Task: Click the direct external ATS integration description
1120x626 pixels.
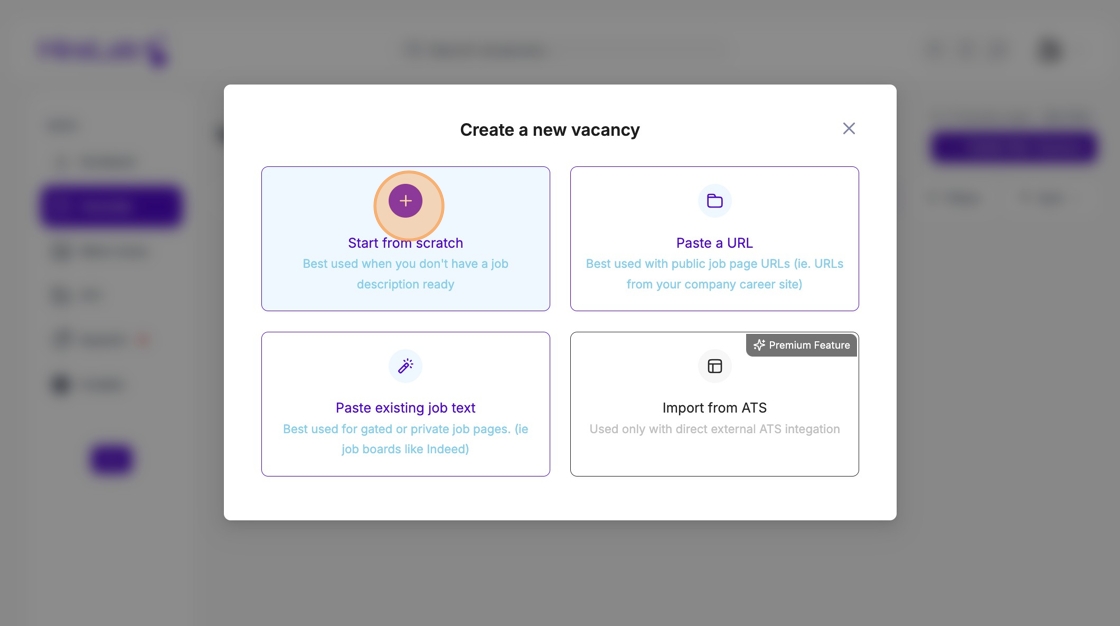Action: click(x=714, y=429)
